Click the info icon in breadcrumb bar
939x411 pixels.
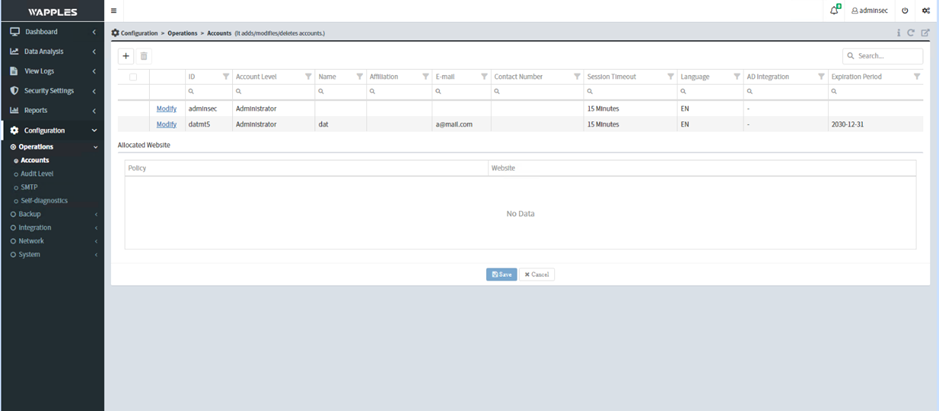[898, 33]
